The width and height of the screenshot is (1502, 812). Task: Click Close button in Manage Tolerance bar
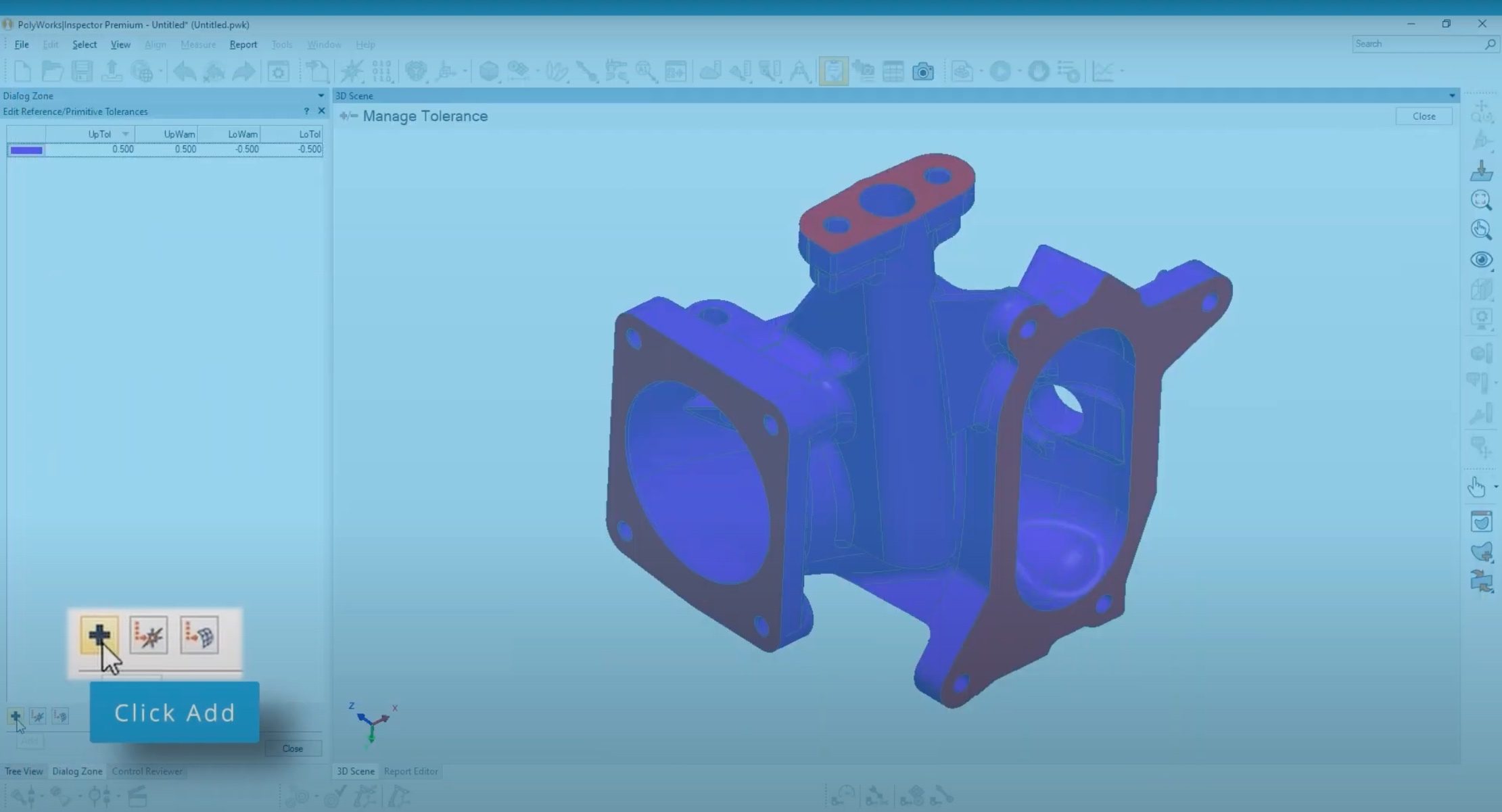click(1424, 116)
